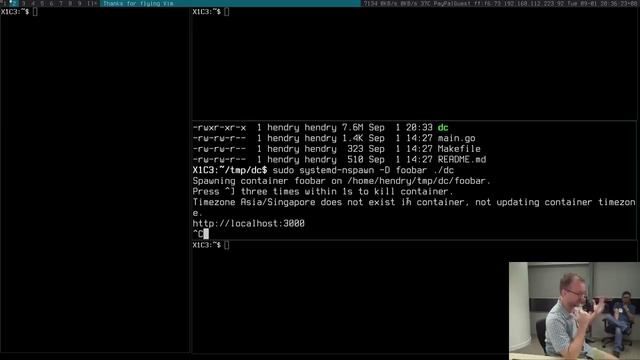The width and height of the screenshot is (640, 360).
Task: Switch to workspace tag 3
Action: [x=23, y=3]
